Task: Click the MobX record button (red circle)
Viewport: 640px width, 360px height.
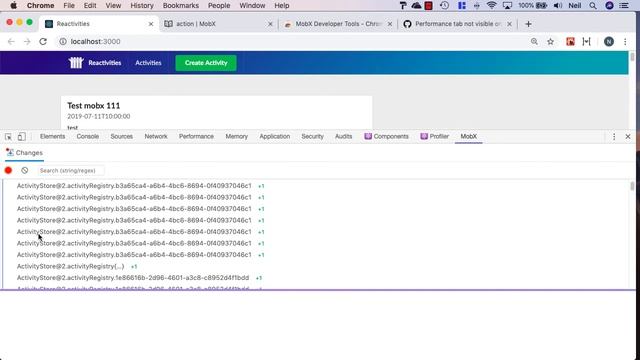Action: 8,170
